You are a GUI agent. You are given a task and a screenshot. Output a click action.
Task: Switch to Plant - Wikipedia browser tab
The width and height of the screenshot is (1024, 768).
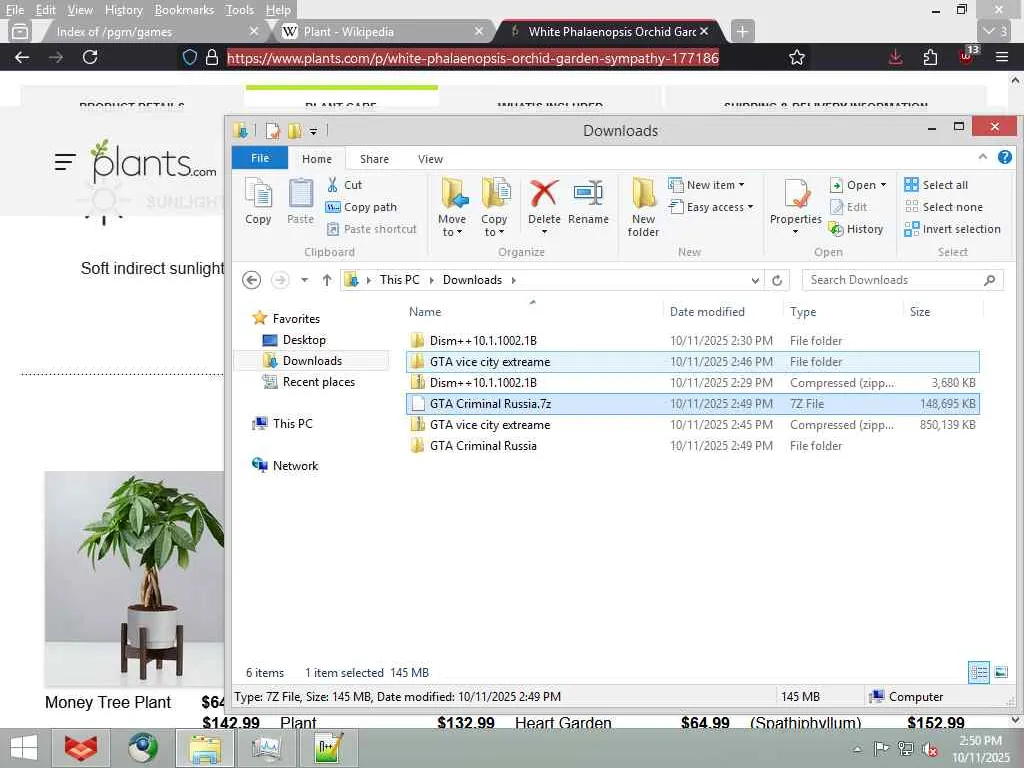[383, 31]
